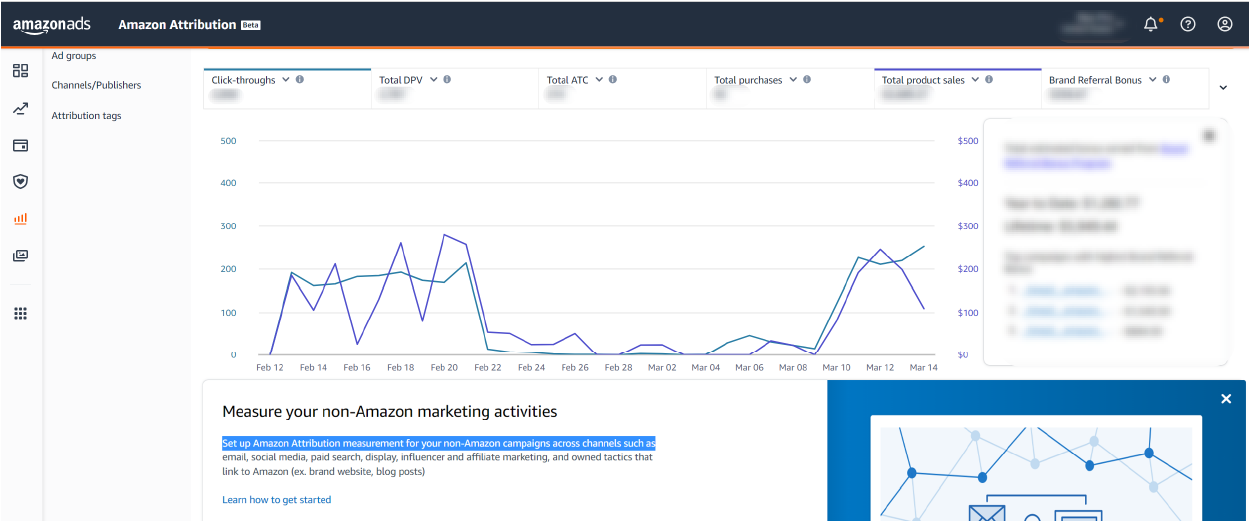This screenshot has height=521, width=1249.
Task: Open the Total ATC metric dropdown
Action: 599,79
